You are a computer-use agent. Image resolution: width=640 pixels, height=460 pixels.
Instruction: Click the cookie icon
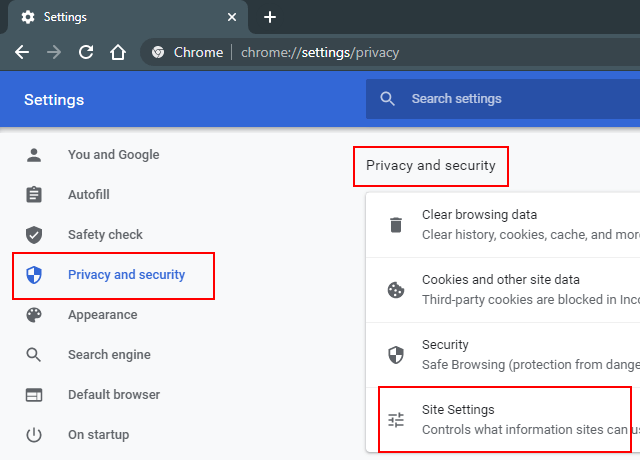point(396,290)
